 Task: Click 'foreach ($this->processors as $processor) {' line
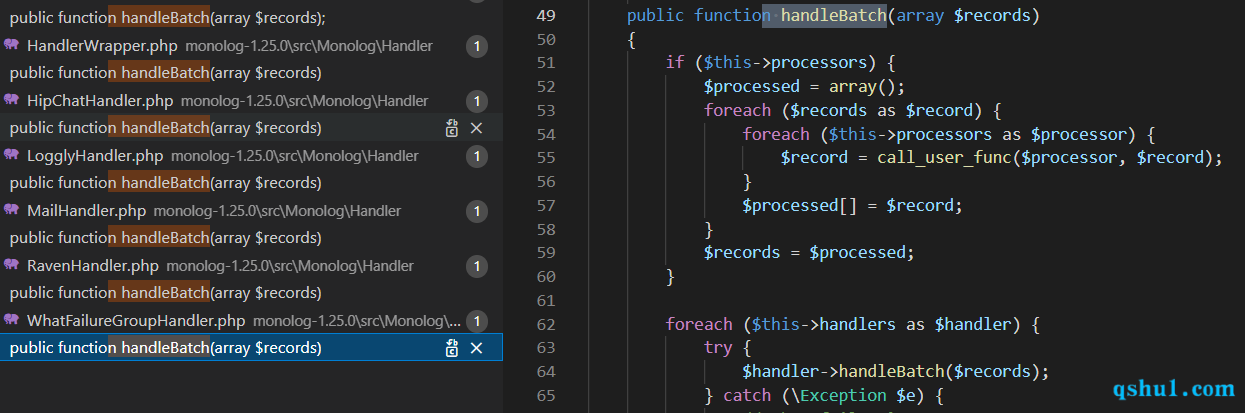point(949,134)
